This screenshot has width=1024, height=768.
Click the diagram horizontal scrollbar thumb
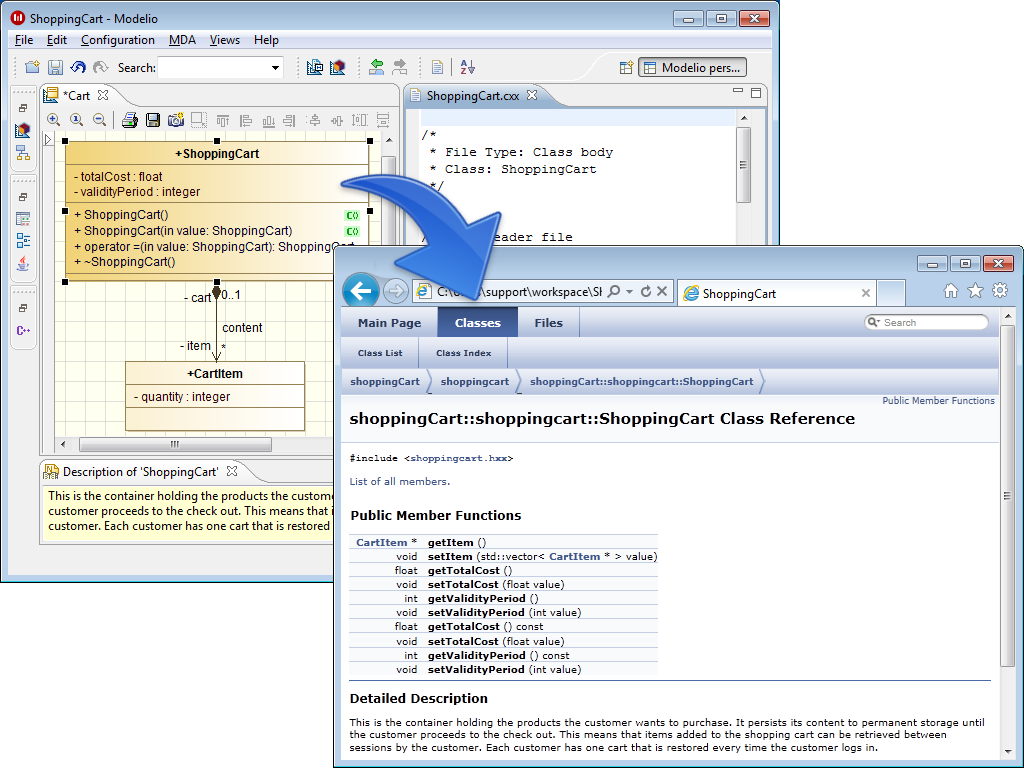click(x=175, y=444)
